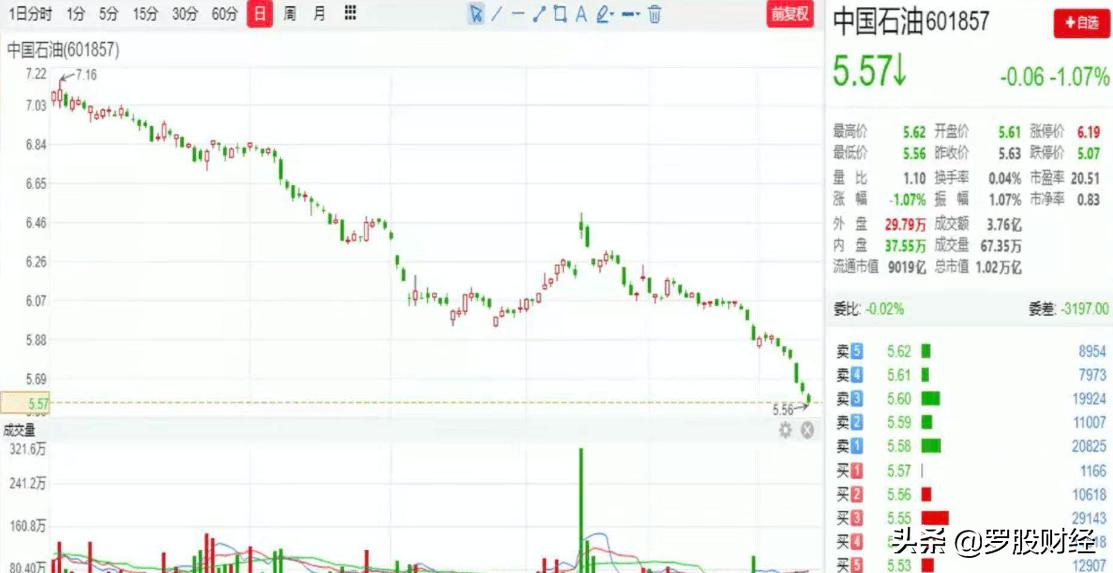Image resolution: width=1113 pixels, height=573 pixels.
Task: Switch to 60分 chart period
Action: point(224,13)
